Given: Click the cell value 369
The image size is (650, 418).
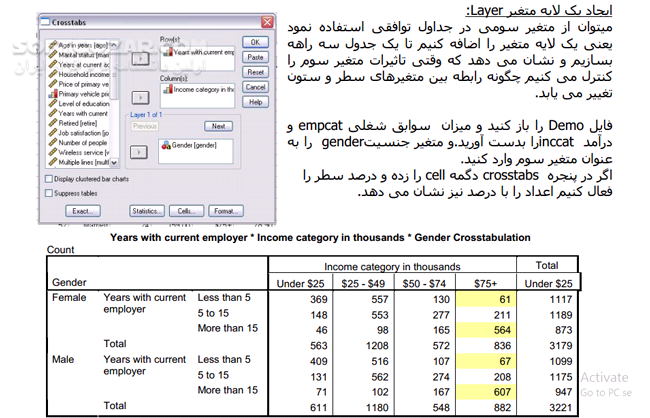Looking at the screenshot, I should [x=319, y=299].
